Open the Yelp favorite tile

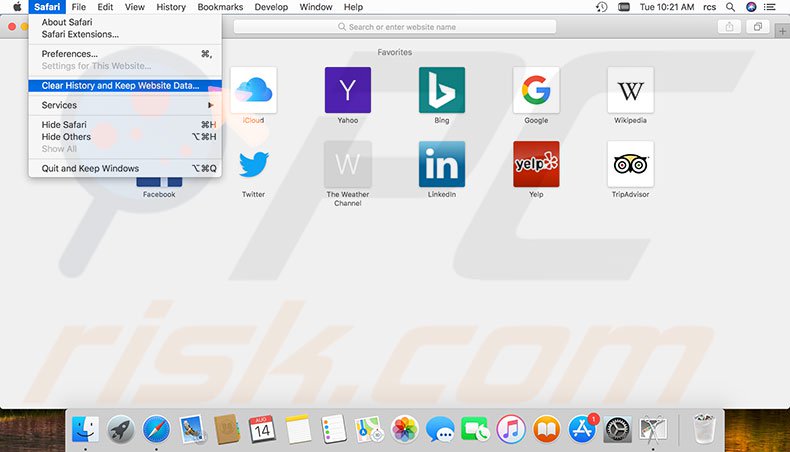tap(536, 164)
